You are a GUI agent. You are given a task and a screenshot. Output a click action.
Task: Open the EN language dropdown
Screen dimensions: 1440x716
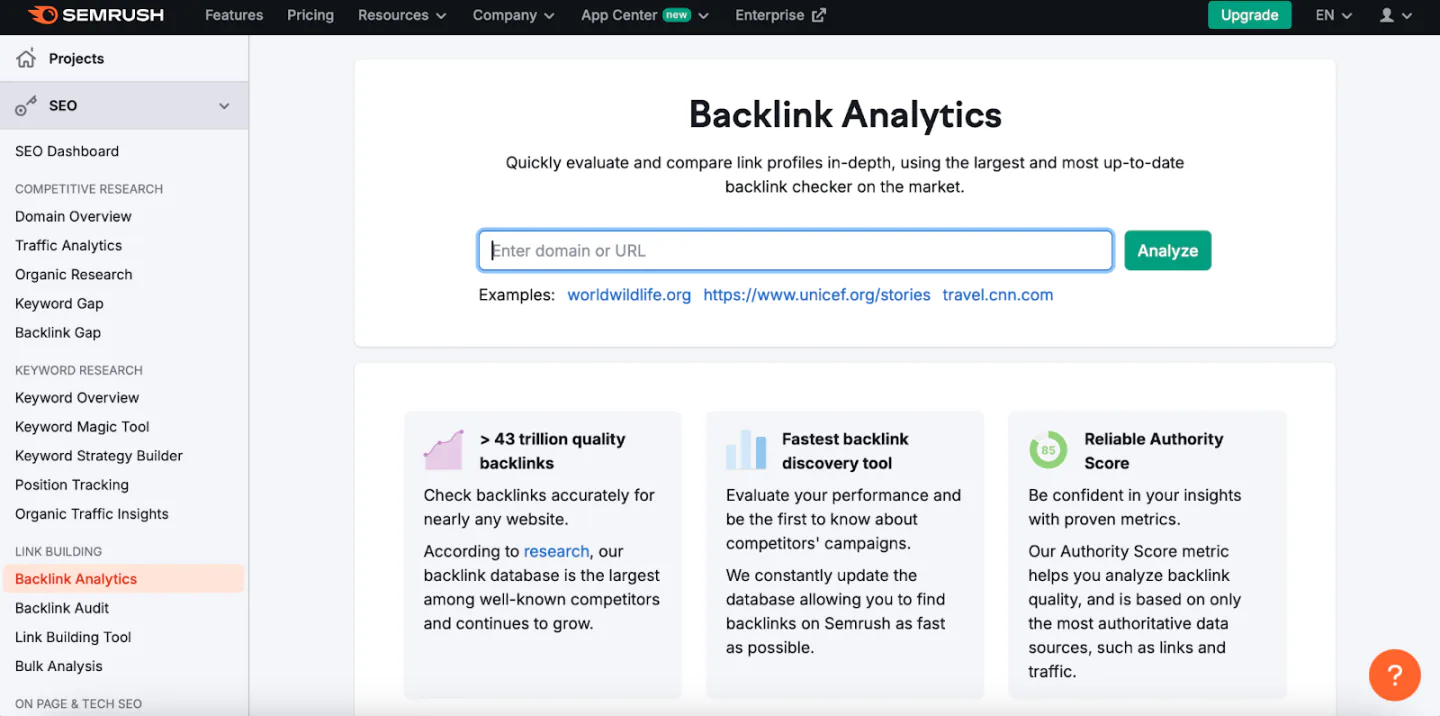[1334, 15]
